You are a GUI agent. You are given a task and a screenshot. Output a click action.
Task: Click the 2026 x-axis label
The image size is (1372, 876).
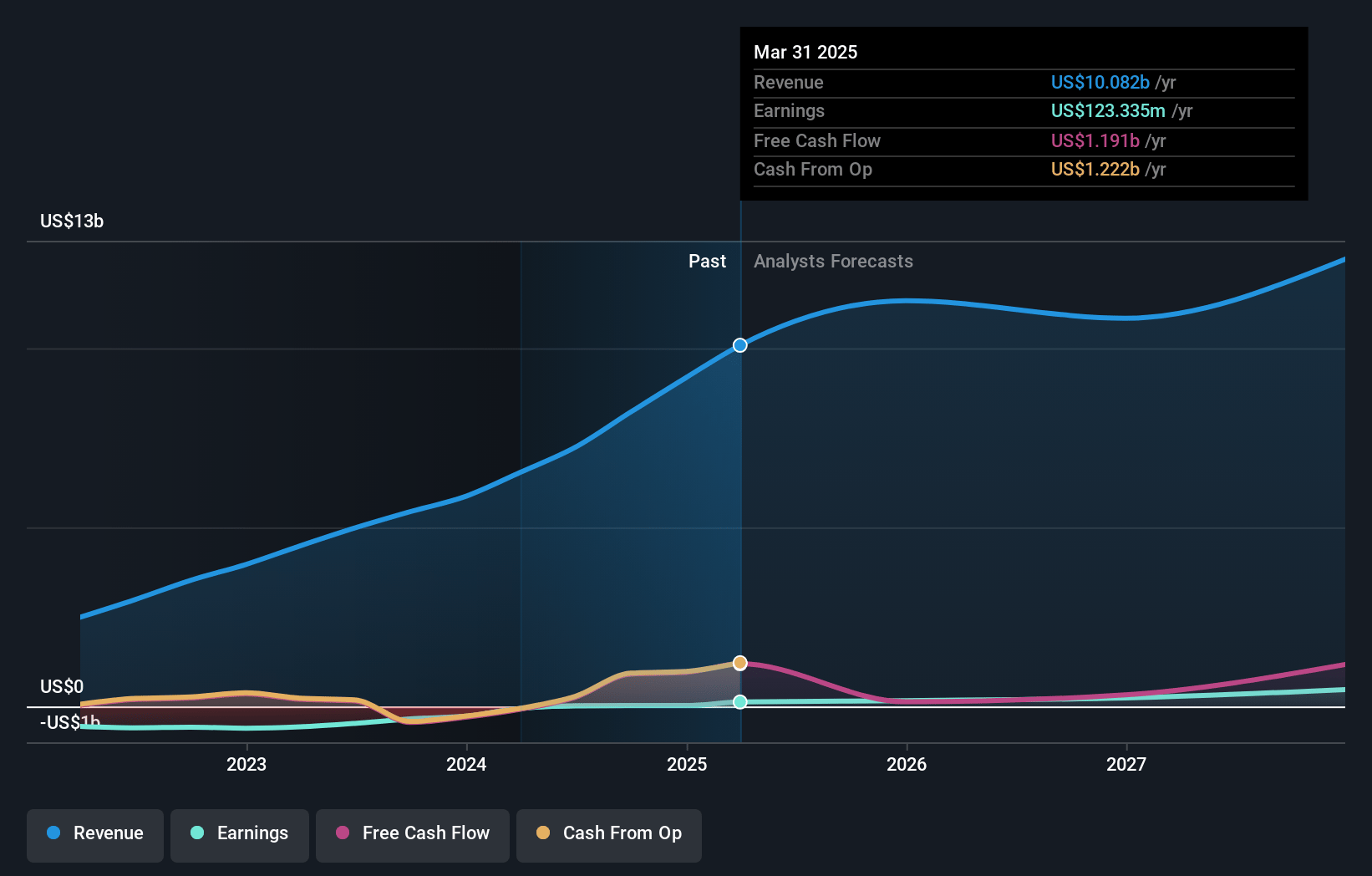pyautogui.click(x=907, y=764)
